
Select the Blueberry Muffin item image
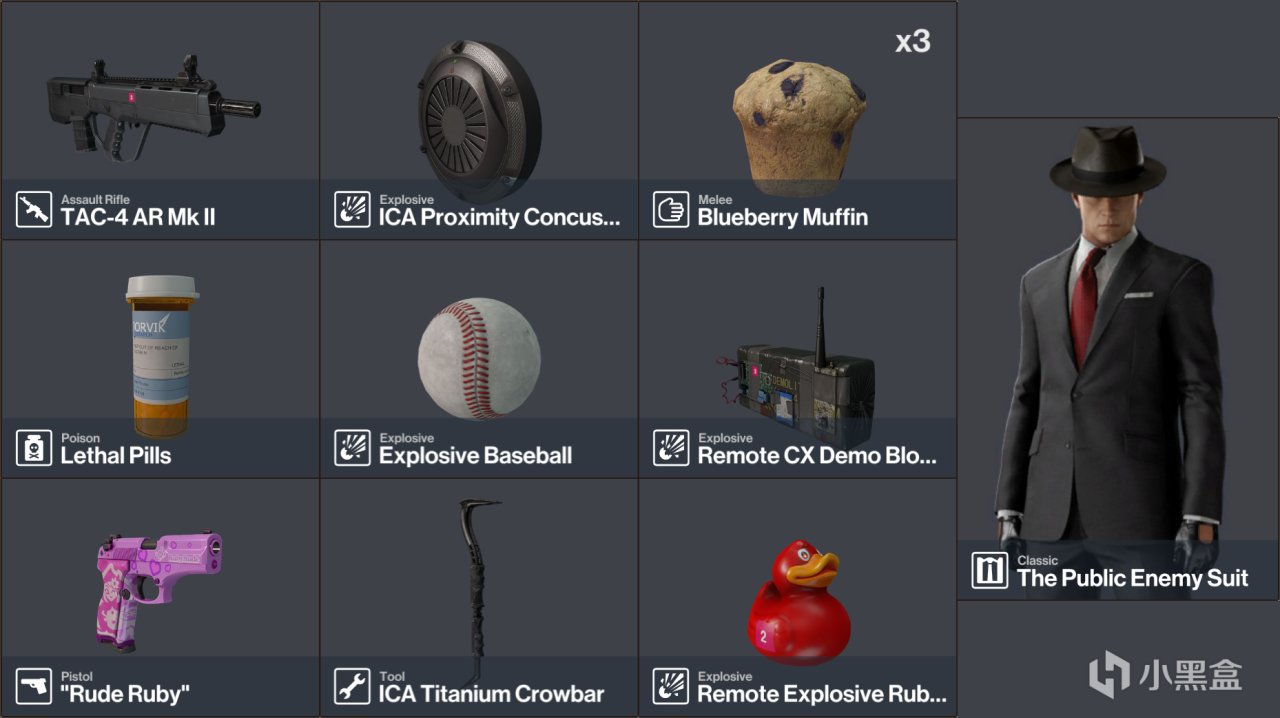[798, 127]
